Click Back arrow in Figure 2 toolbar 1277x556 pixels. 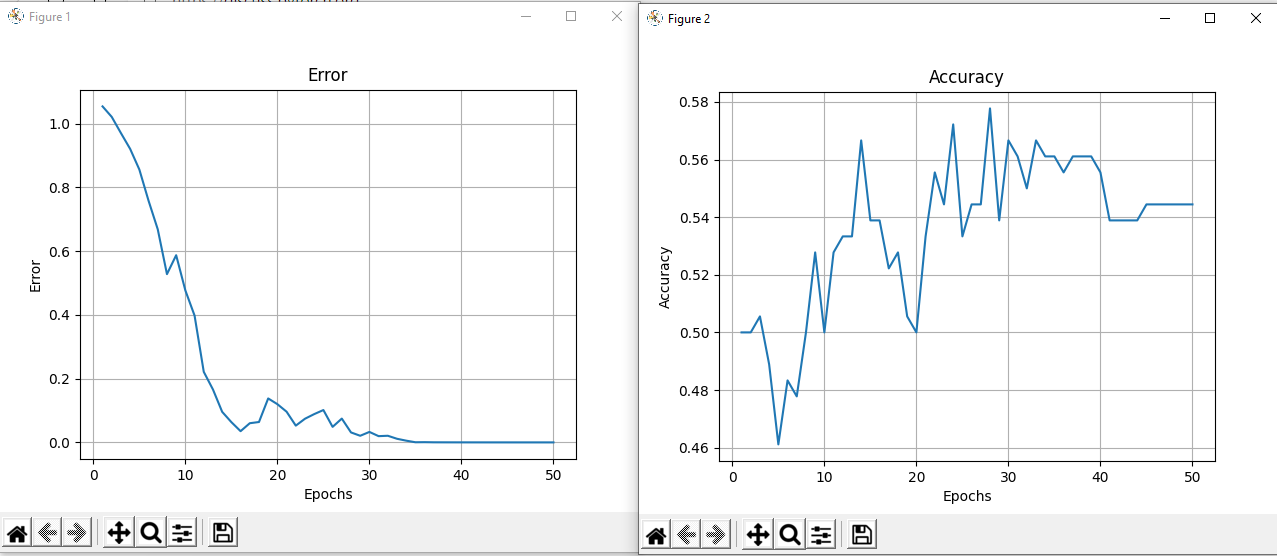[x=685, y=535]
